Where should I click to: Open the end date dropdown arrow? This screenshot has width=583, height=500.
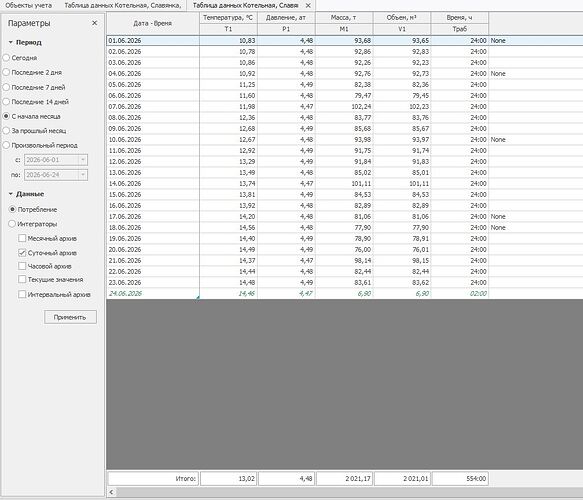coord(83,175)
